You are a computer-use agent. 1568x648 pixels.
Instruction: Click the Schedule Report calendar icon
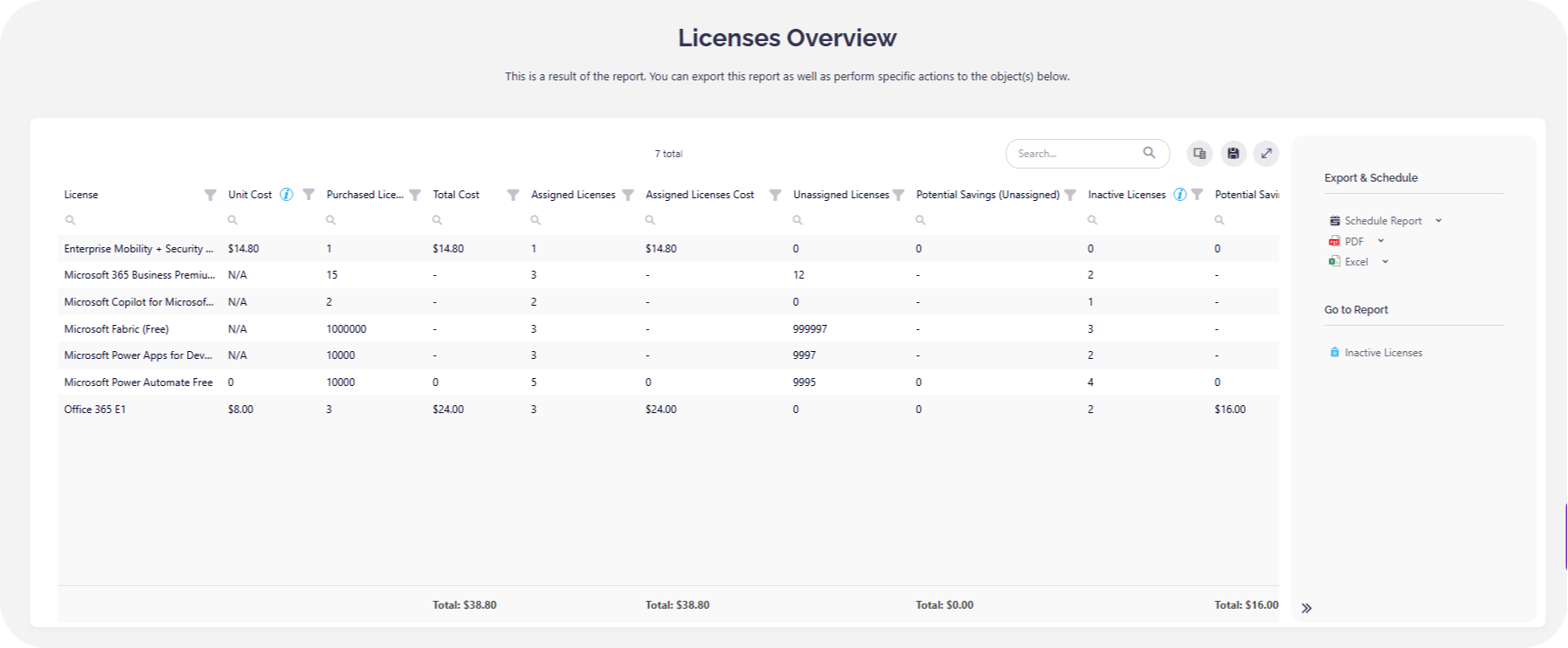click(x=1334, y=221)
